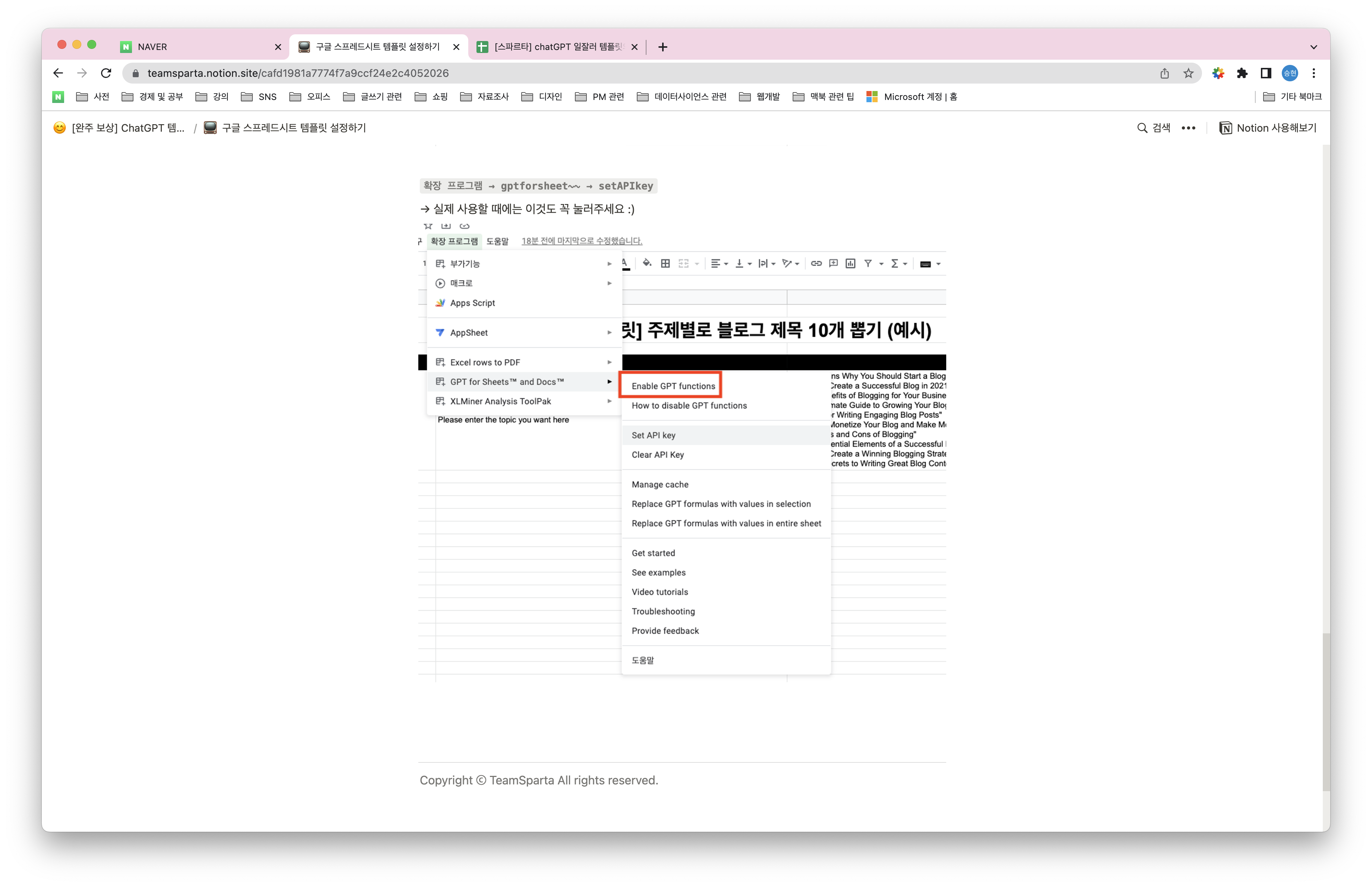This screenshot has height=887, width=1372.
Task: Open the 강의 bookmark folder
Action: point(212,97)
